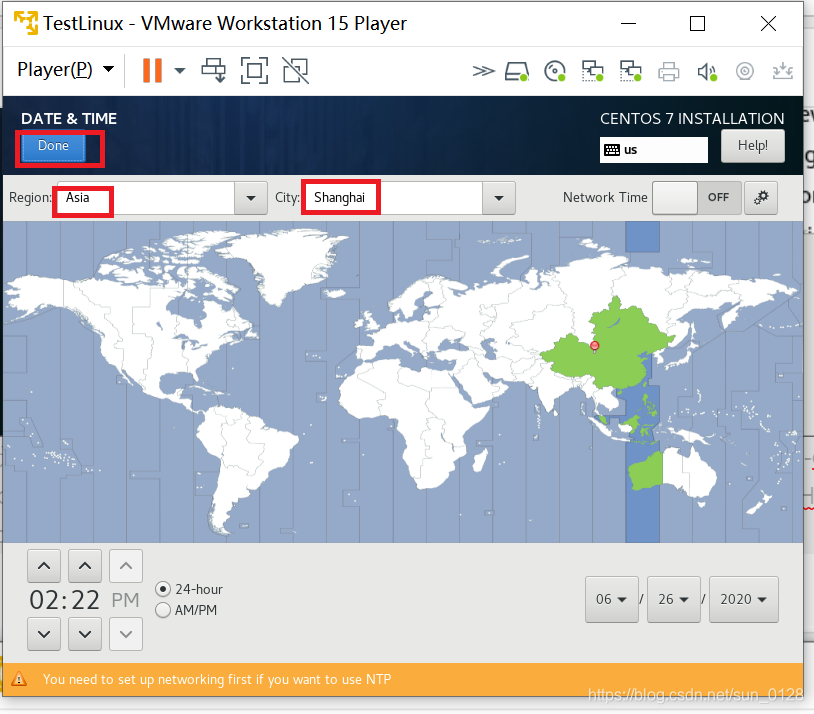Click the second network adapter icon
Screen dimensions: 814x714
630,71
